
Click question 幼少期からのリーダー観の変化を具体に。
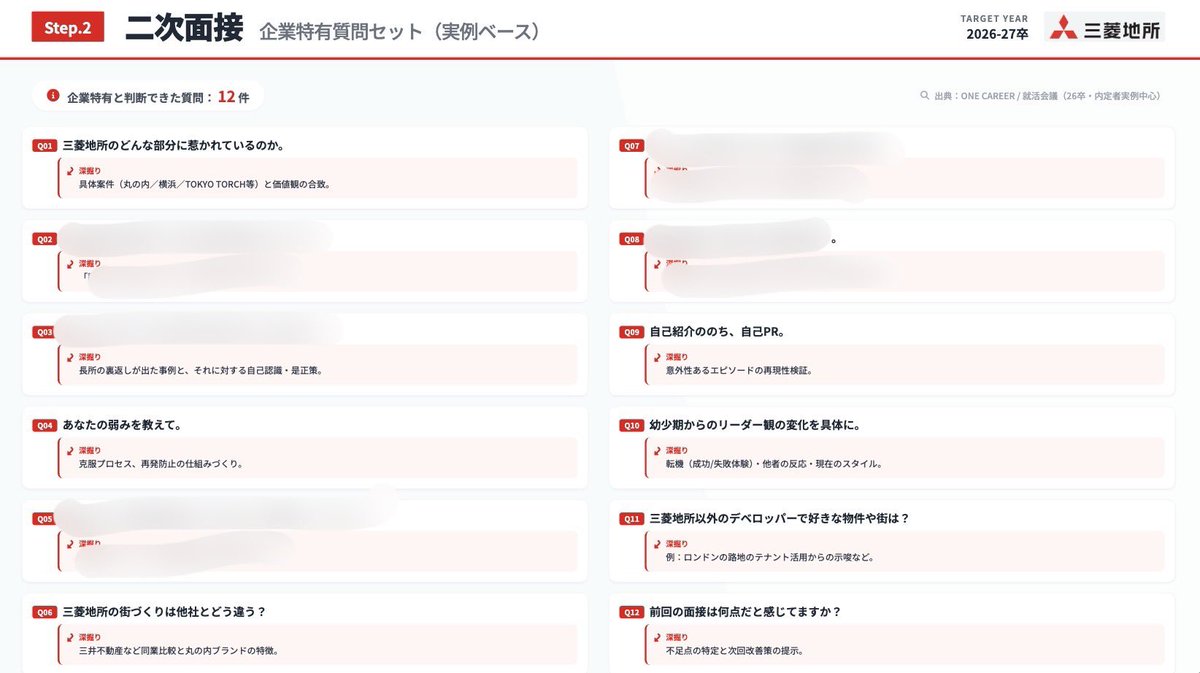tap(755, 425)
